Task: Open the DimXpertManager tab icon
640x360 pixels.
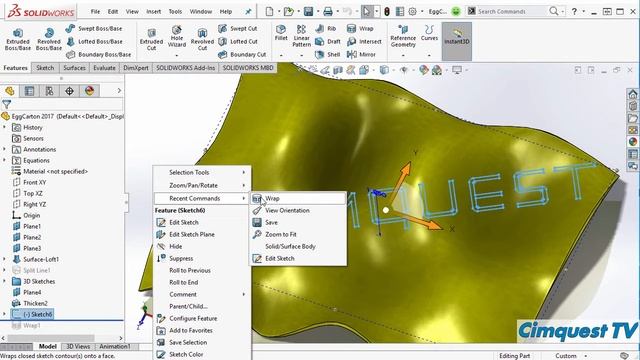Action: point(69,91)
